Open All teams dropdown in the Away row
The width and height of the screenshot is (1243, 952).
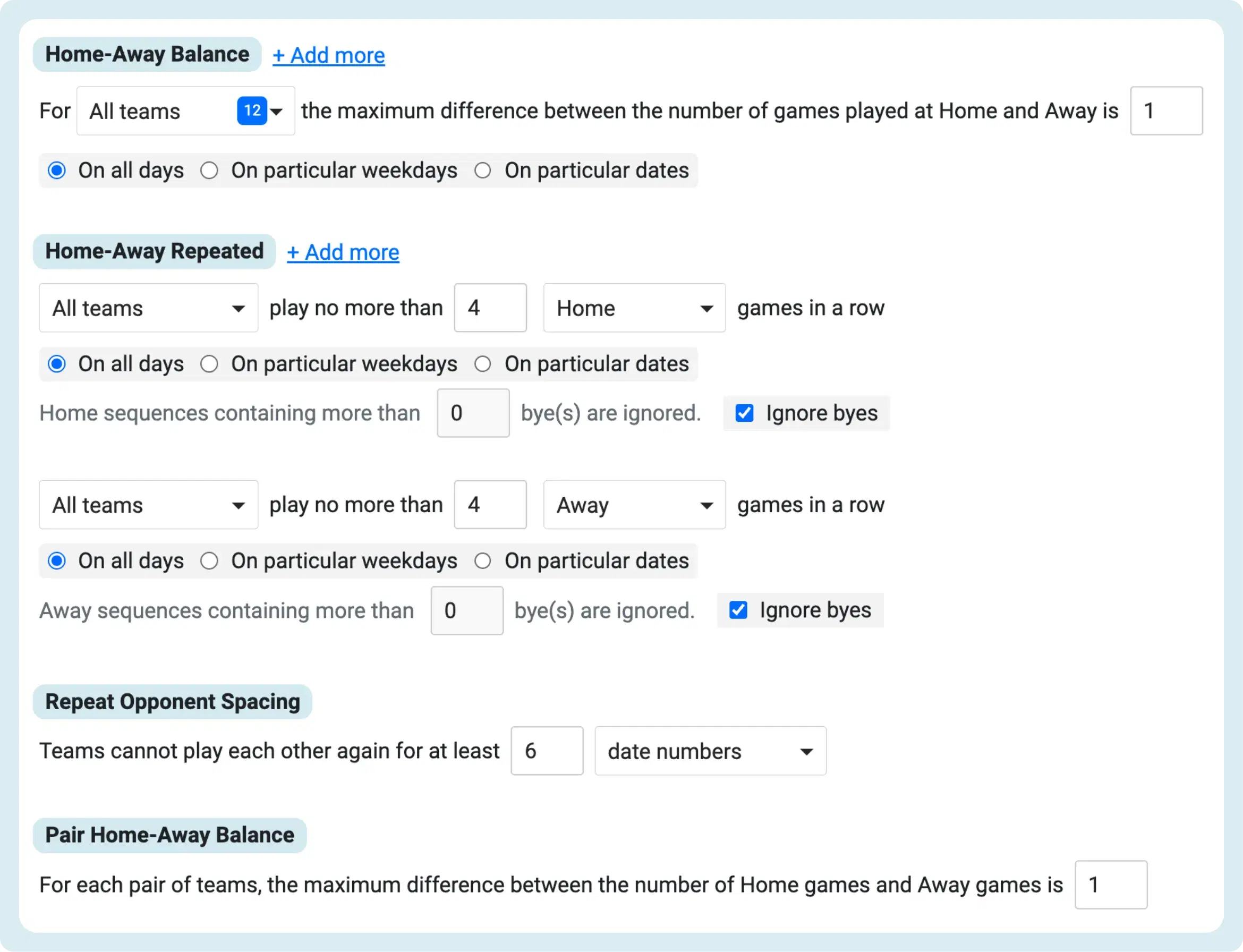coord(148,505)
